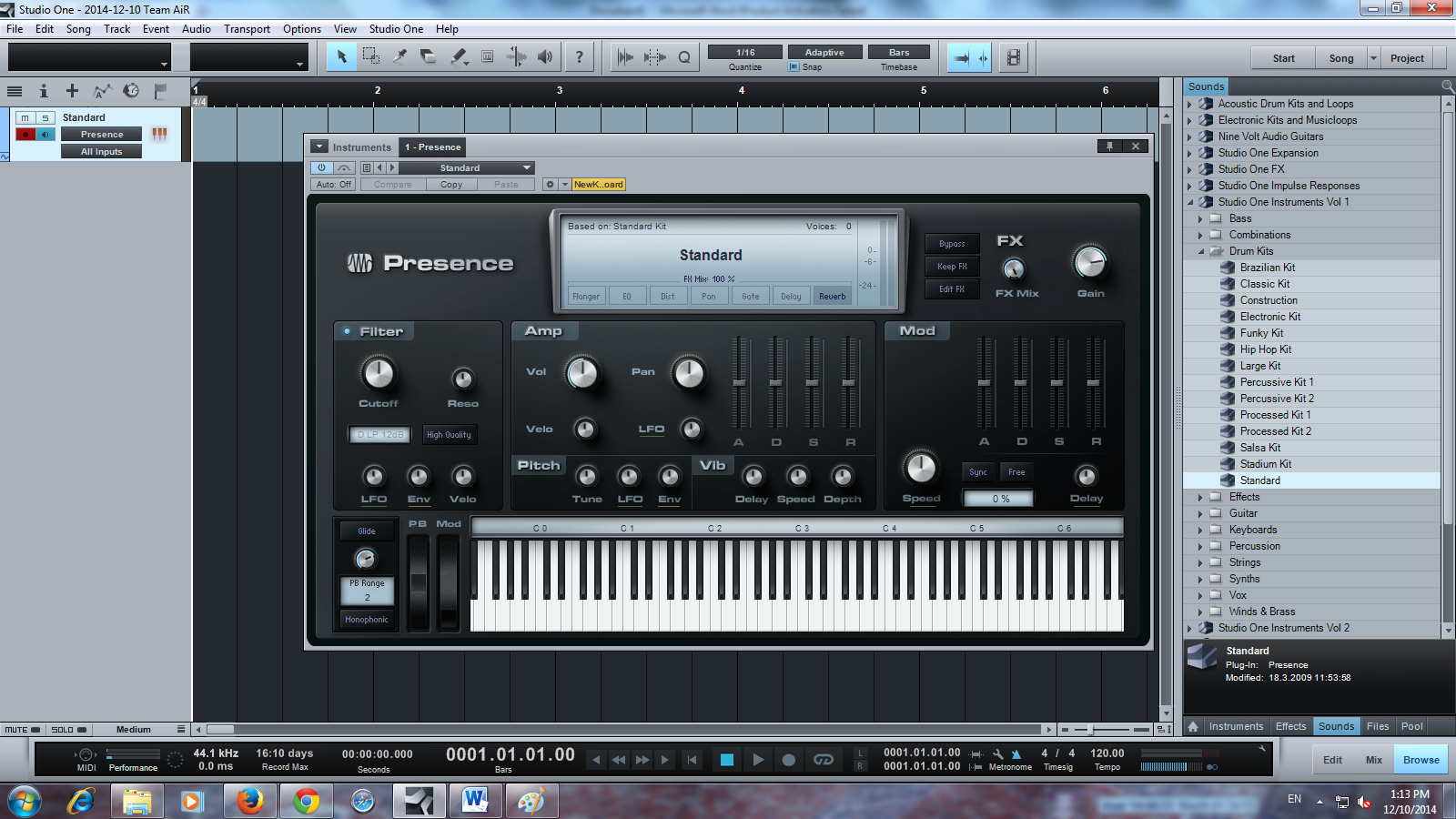Viewport: 1456px width, 819px height.
Task: Click the browser search magnifier icon
Action: [1447, 86]
